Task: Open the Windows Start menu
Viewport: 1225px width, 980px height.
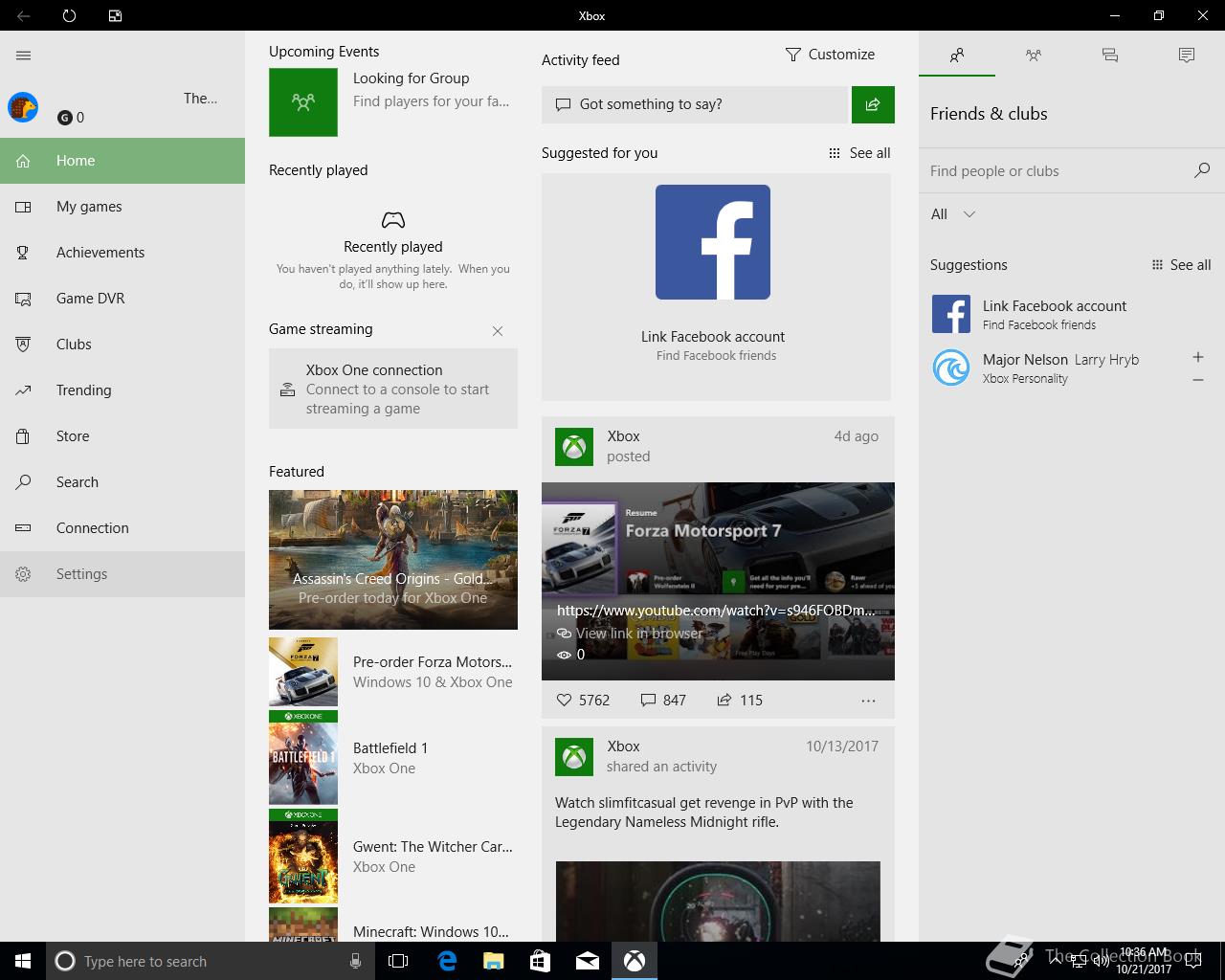Action: 23,961
